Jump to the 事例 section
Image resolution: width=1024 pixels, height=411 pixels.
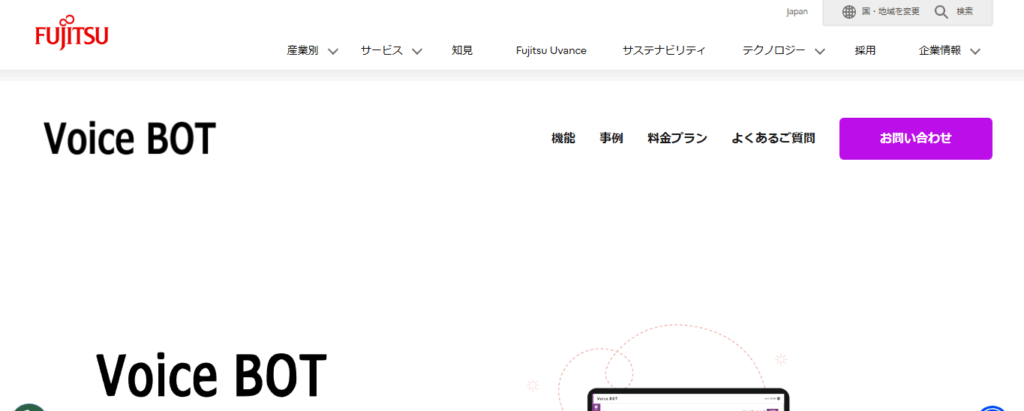coord(611,139)
